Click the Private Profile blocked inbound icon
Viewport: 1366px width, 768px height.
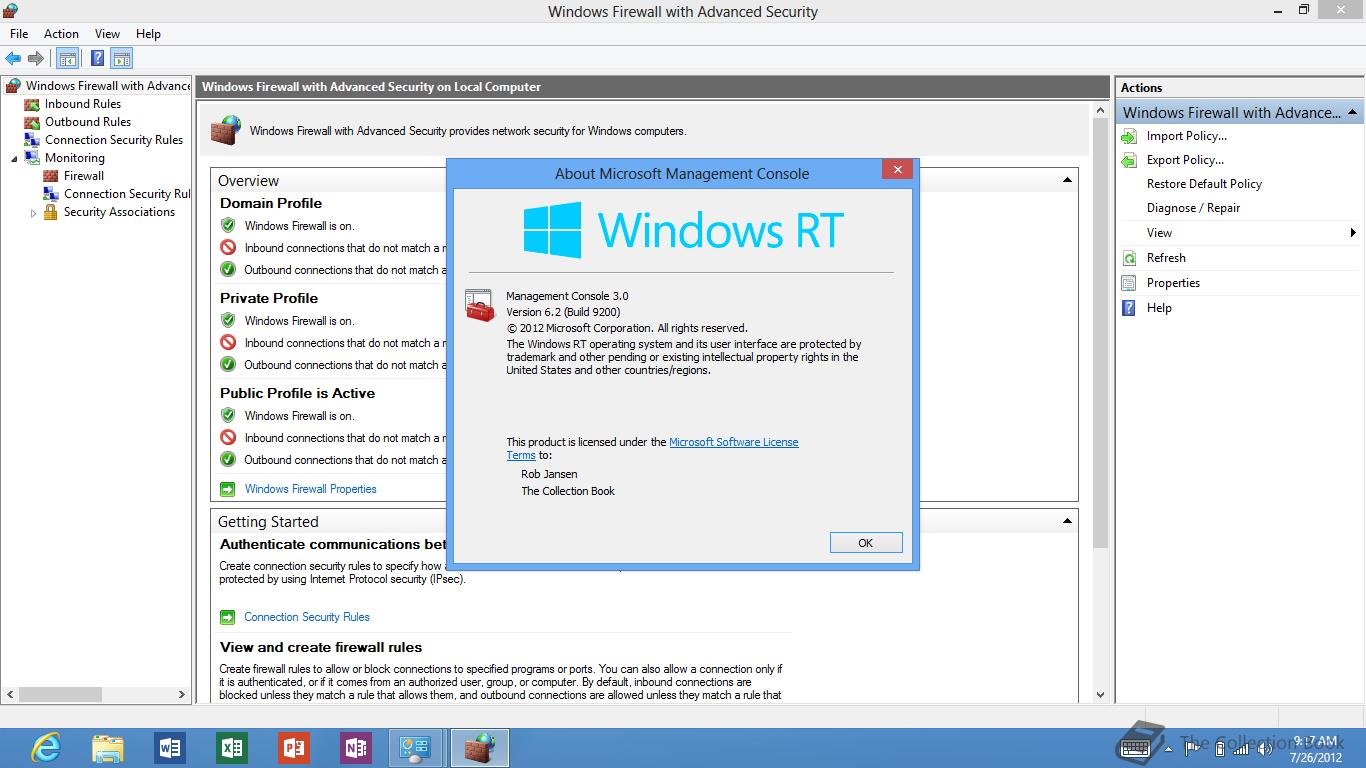(x=228, y=343)
